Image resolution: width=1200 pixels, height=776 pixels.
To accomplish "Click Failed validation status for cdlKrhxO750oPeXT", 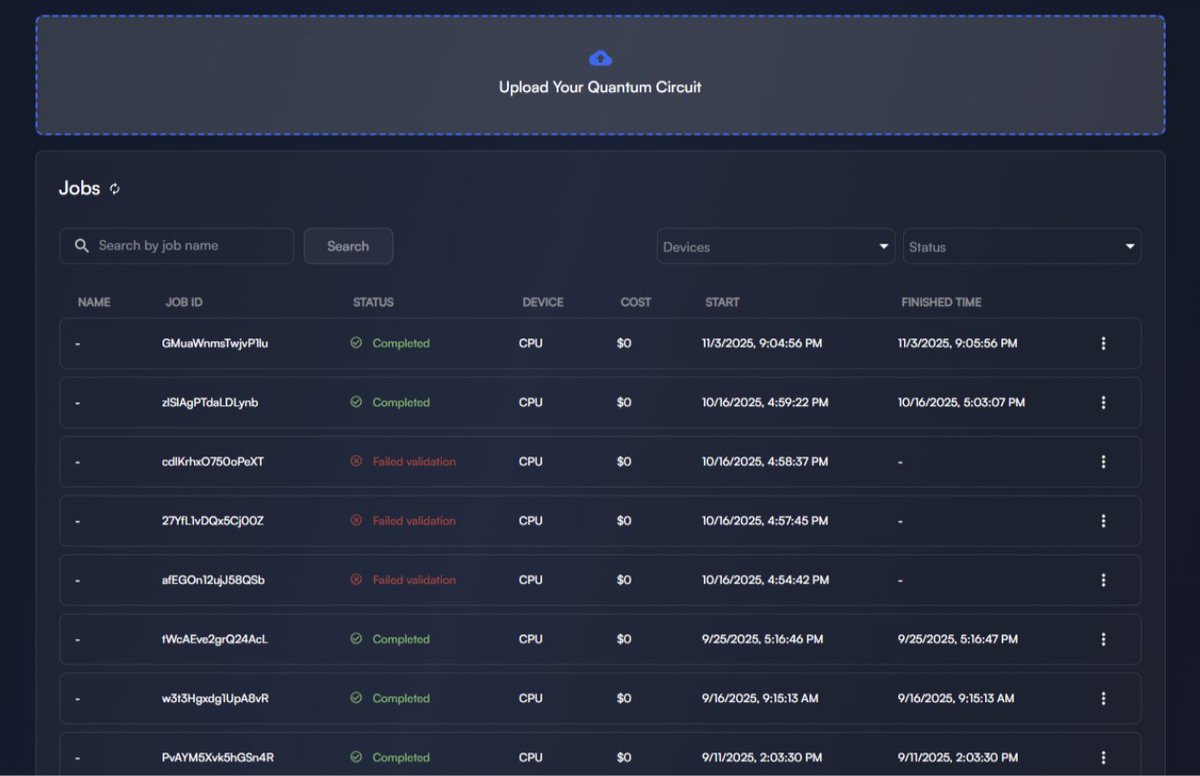I will pos(414,461).
